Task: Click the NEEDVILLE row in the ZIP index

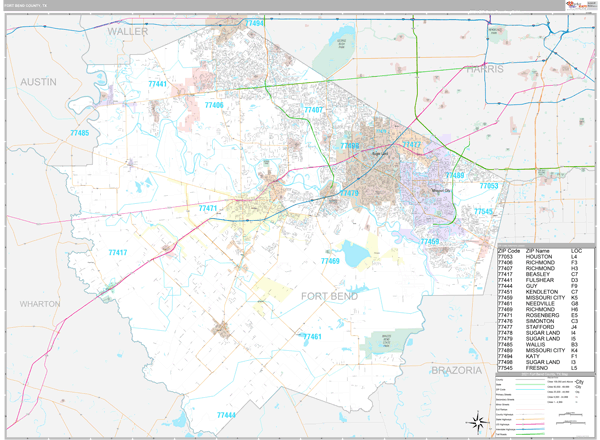Action: pos(537,303)
